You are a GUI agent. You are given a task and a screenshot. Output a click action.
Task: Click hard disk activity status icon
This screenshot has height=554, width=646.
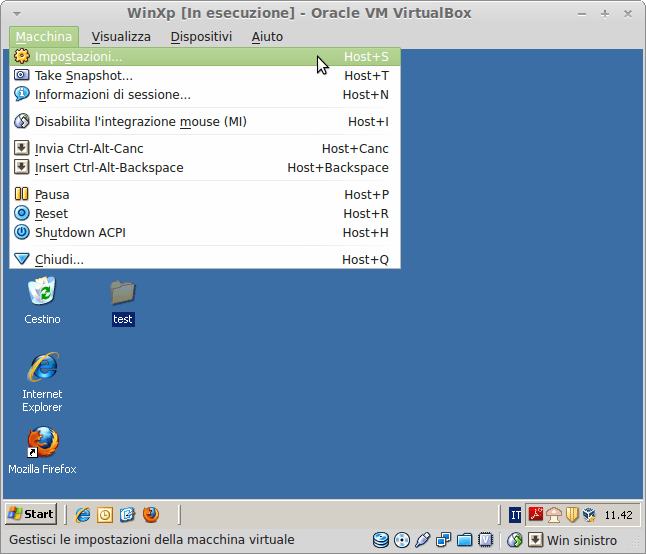(381, 540)
